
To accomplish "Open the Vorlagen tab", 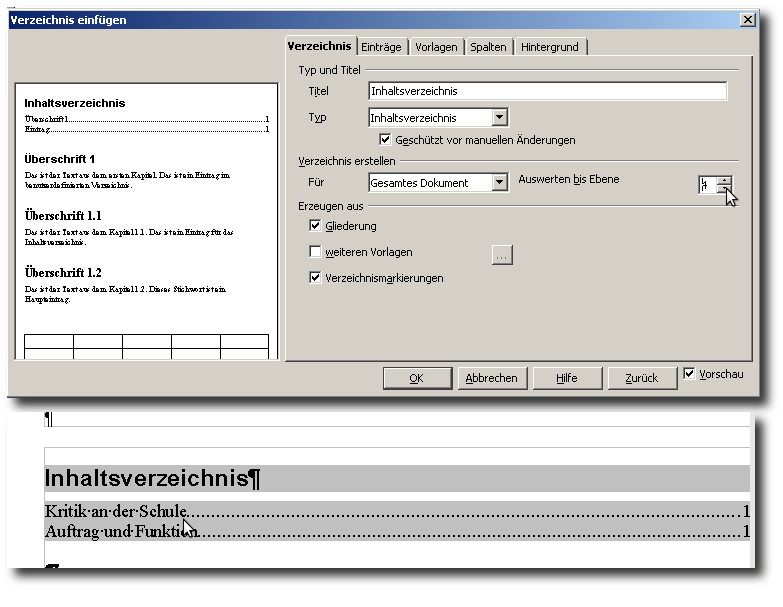I will point(436,47).
